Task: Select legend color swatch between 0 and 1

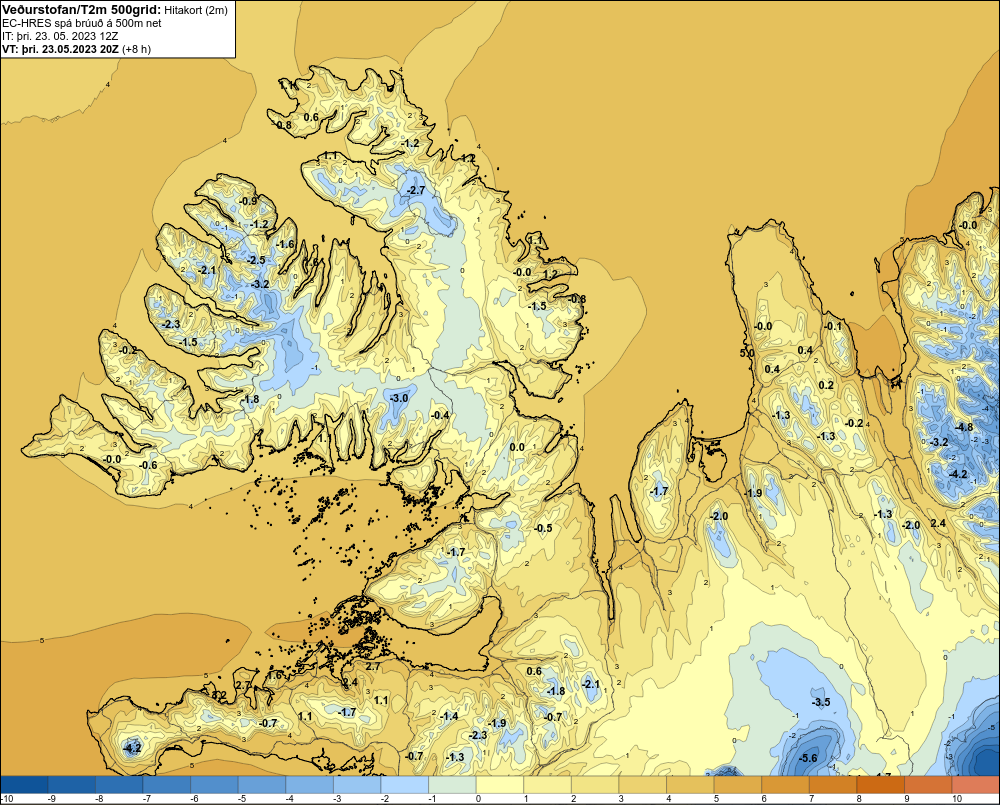Action: (500, 784)
